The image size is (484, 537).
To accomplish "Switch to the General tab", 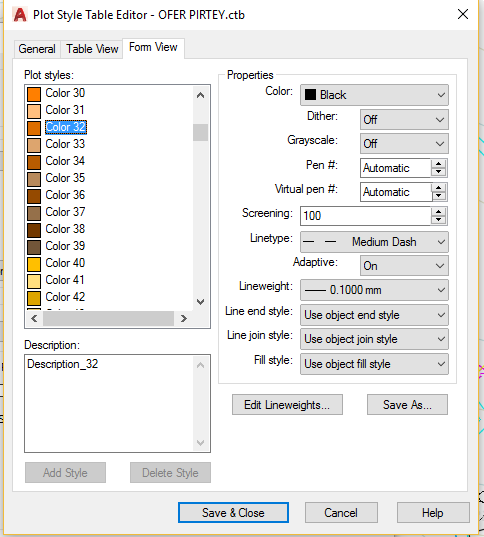I will pos(37,49).
